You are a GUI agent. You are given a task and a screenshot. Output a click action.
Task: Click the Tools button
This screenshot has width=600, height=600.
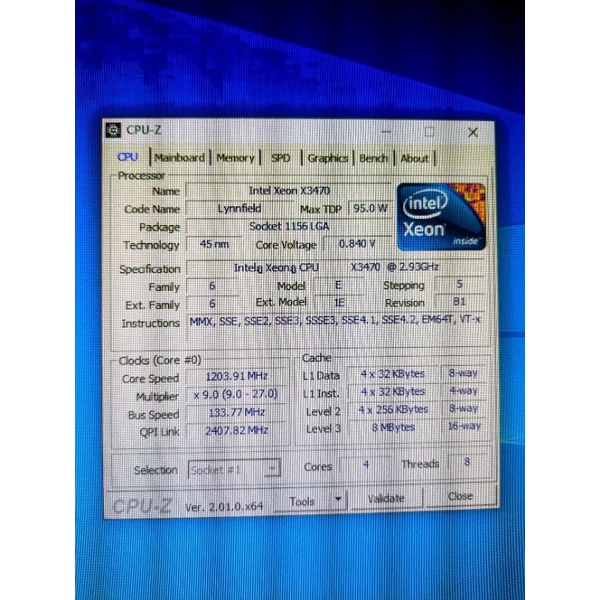tap(302, 500)
